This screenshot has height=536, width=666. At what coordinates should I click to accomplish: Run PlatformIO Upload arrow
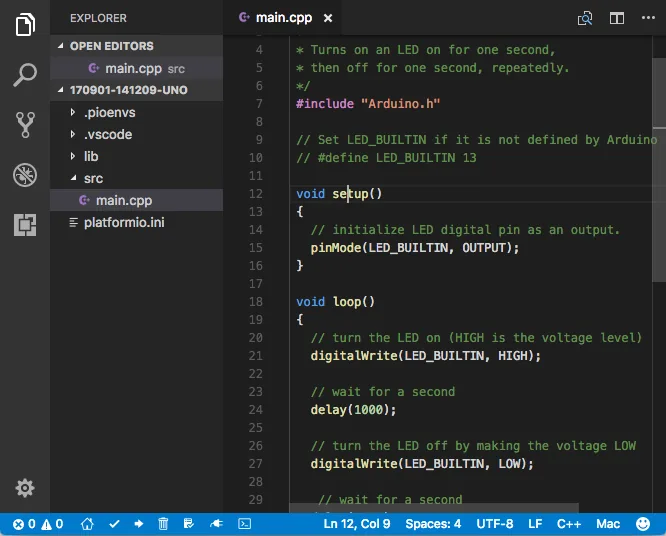click(138, 524)
